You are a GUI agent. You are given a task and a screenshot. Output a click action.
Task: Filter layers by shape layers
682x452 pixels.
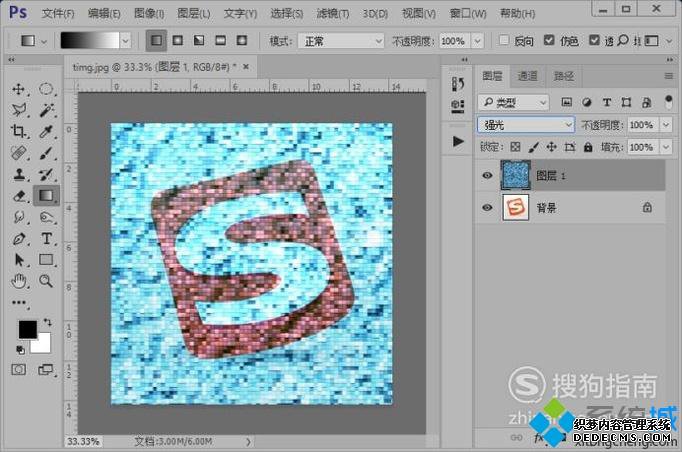pos(626,102)
